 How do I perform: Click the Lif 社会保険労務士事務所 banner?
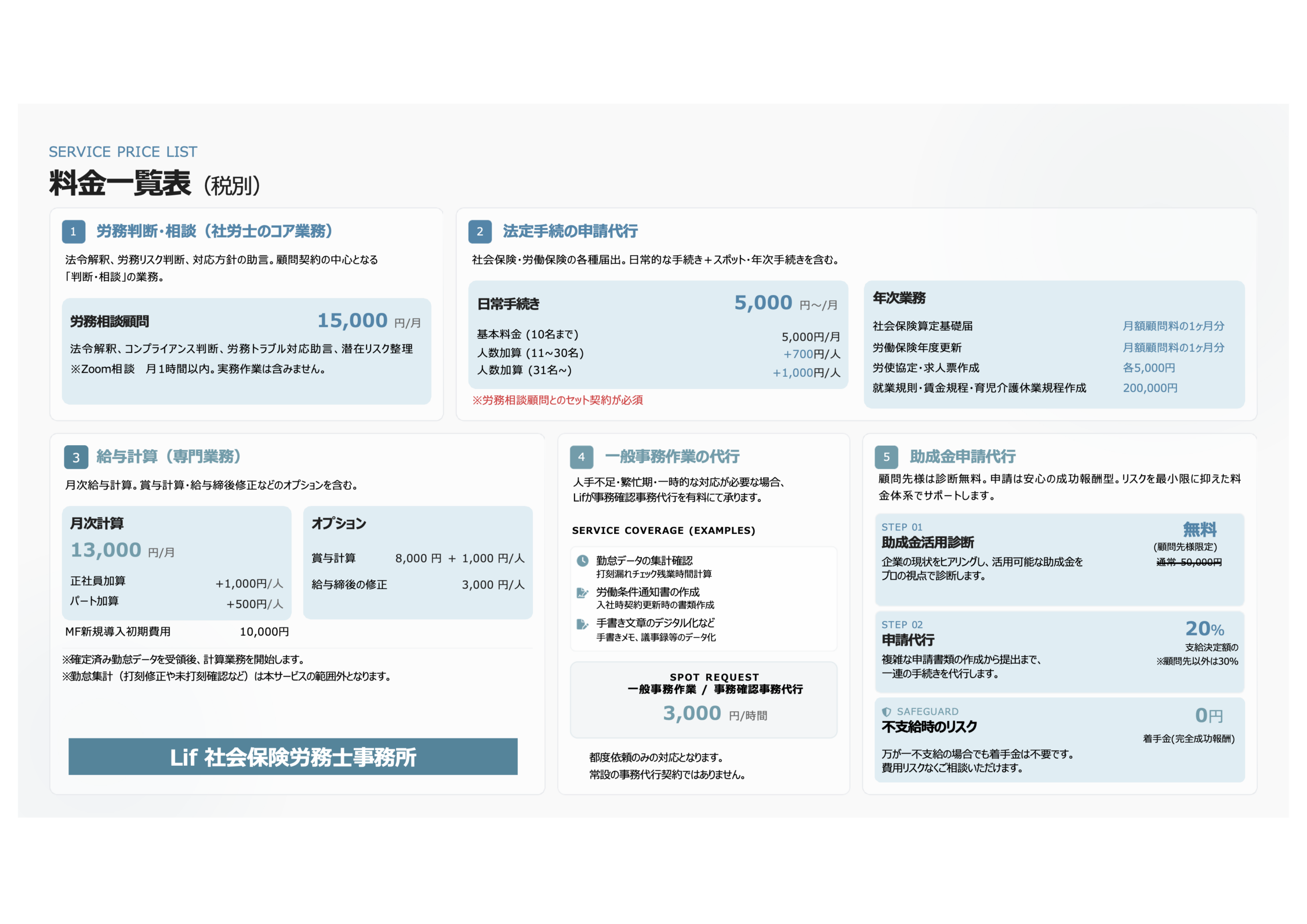click(293, 757)
